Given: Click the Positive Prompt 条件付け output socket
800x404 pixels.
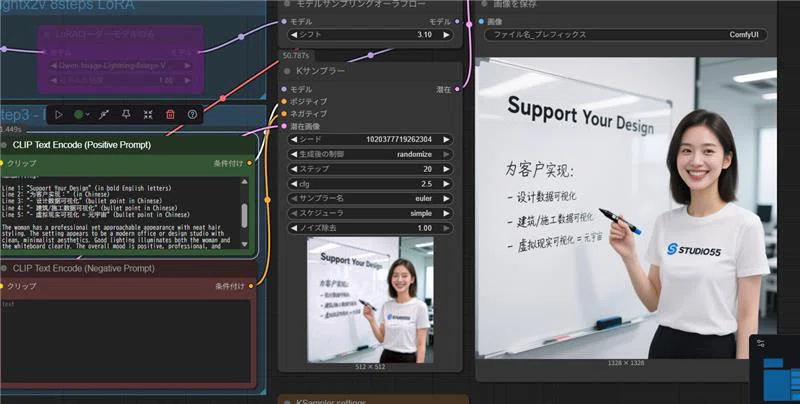Looking at the screenshot, I should [x=249, y=163].
